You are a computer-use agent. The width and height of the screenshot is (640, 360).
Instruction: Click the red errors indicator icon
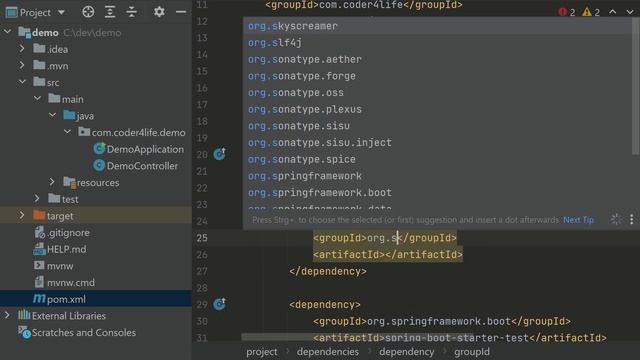[x=563, y=12]
